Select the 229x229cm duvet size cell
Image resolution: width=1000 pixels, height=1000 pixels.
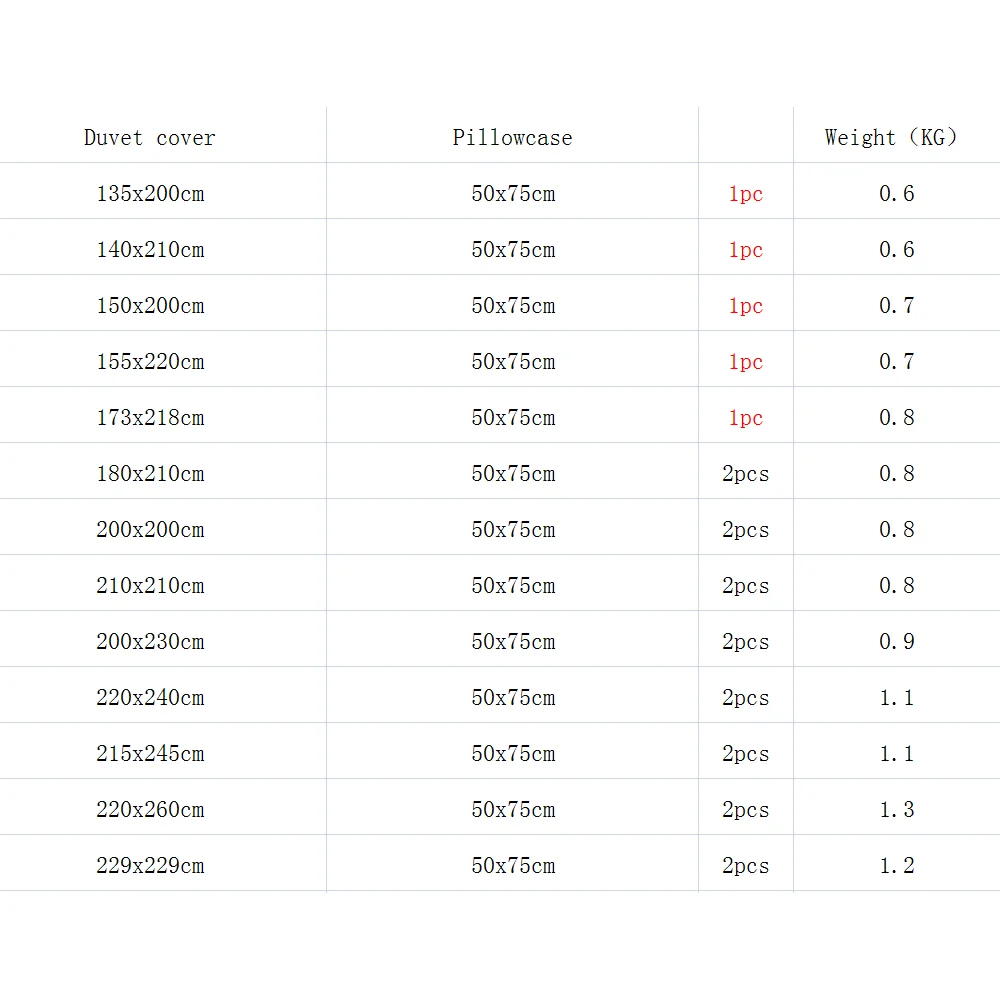150,866
